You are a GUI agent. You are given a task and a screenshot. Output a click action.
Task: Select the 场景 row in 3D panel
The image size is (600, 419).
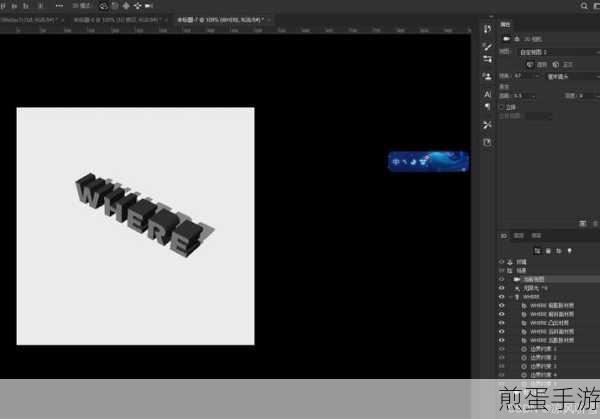[x=549, y=271]
